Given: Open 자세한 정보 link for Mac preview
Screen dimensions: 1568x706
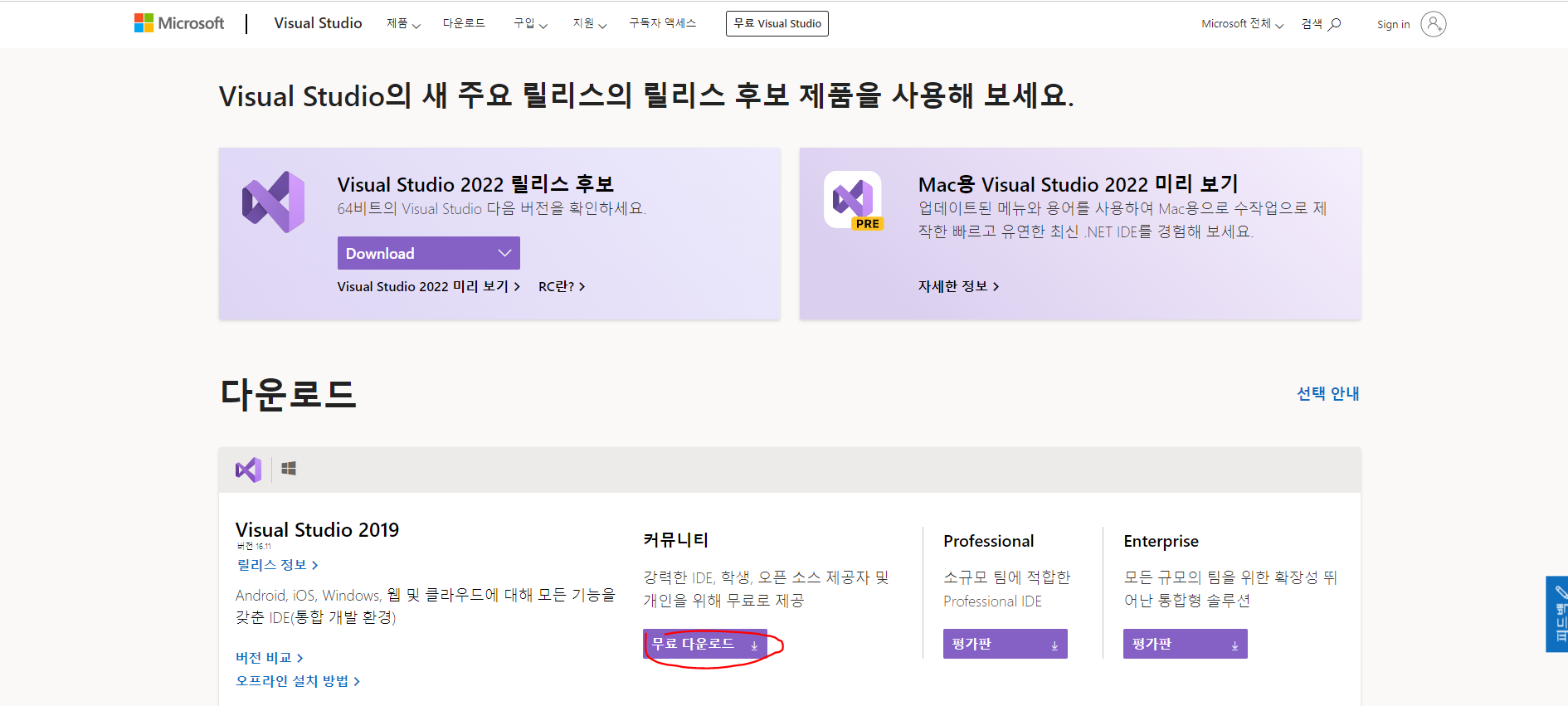Looking at the screenshot, I should 958,286.
